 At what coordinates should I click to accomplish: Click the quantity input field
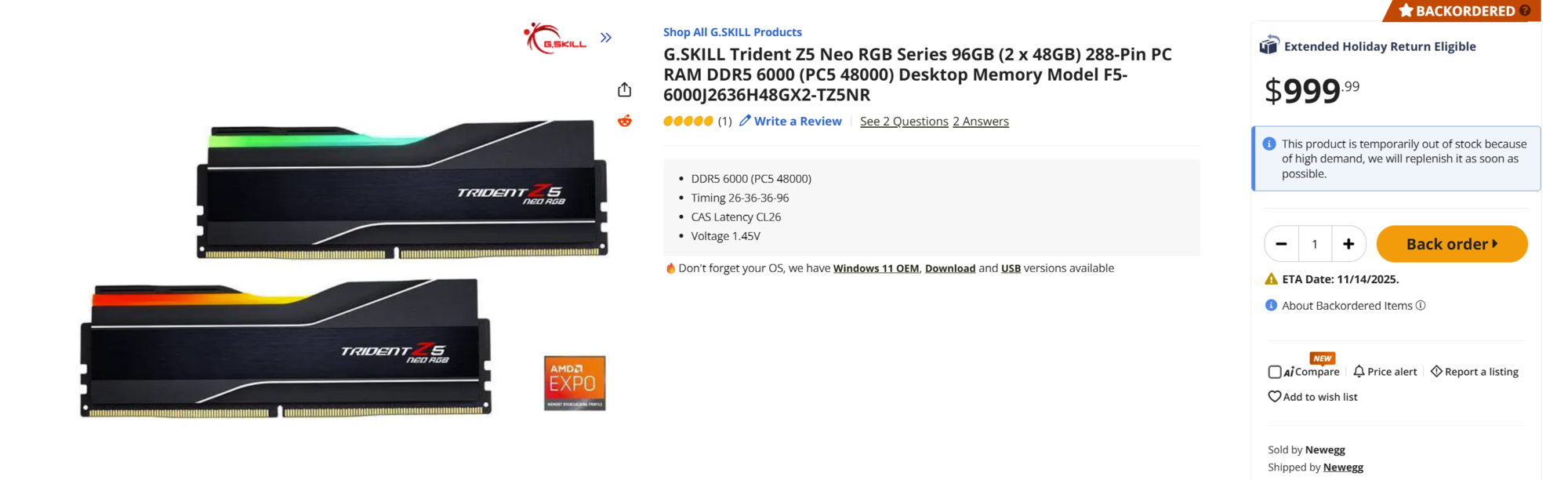tap(1315, 244)
